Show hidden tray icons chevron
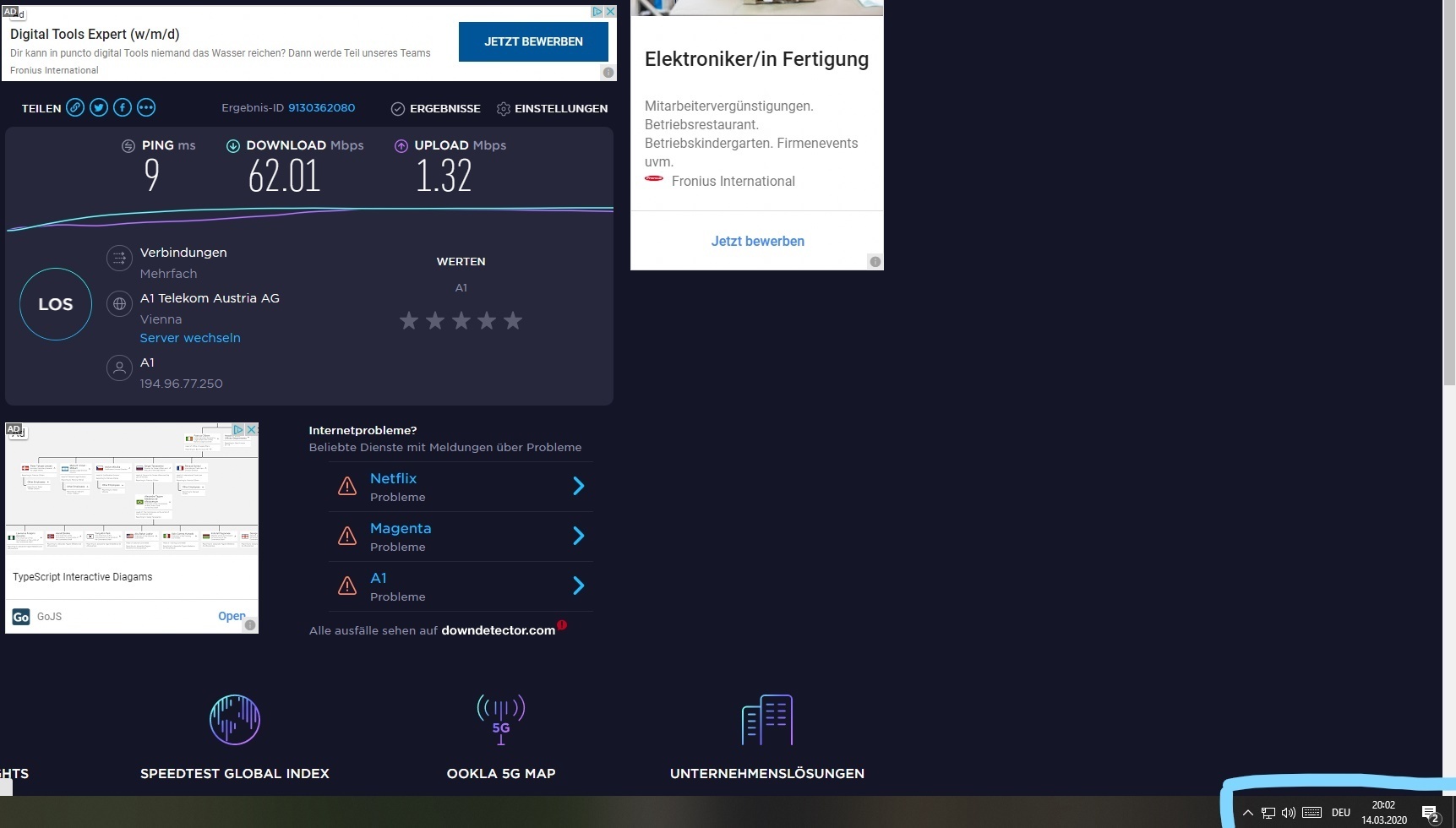The height and width of the screenshot is (828, 1456). [x=1247, y=813]
